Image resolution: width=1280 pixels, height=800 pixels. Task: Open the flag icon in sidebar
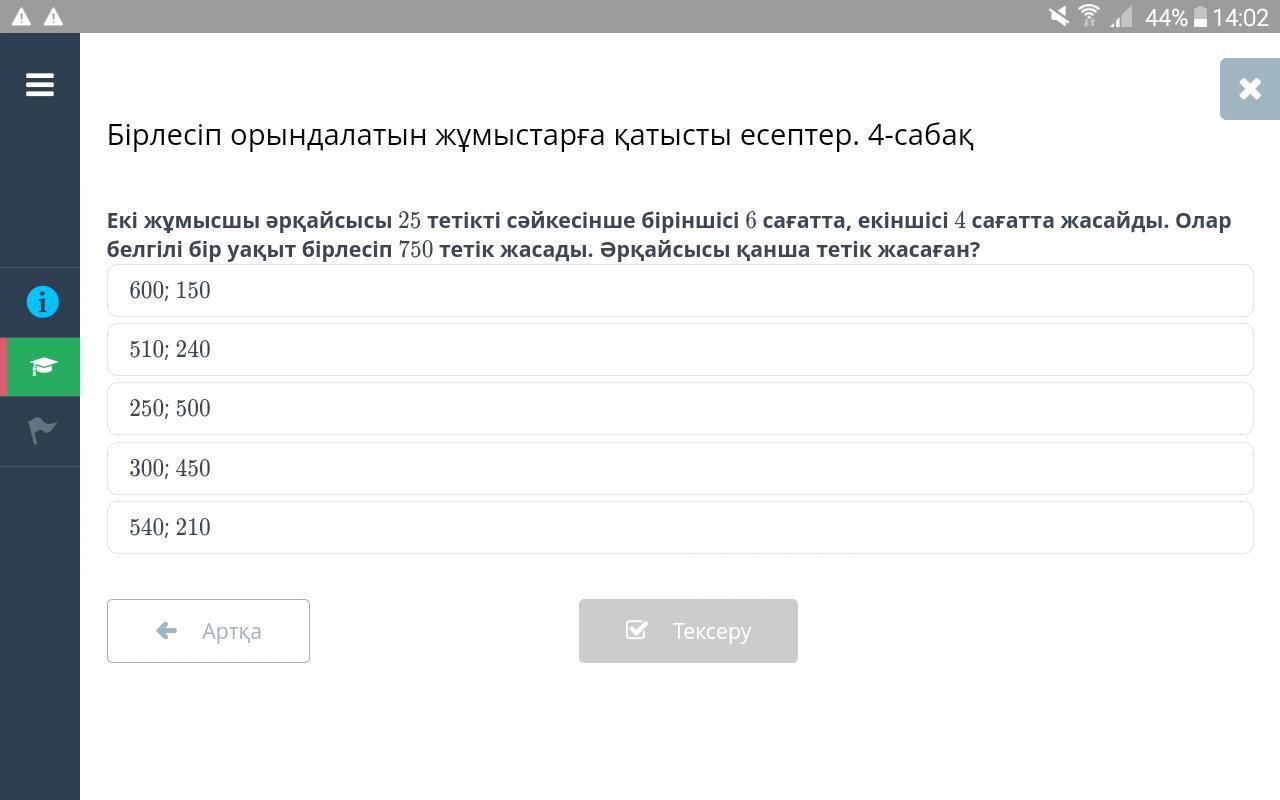[42, 430]
